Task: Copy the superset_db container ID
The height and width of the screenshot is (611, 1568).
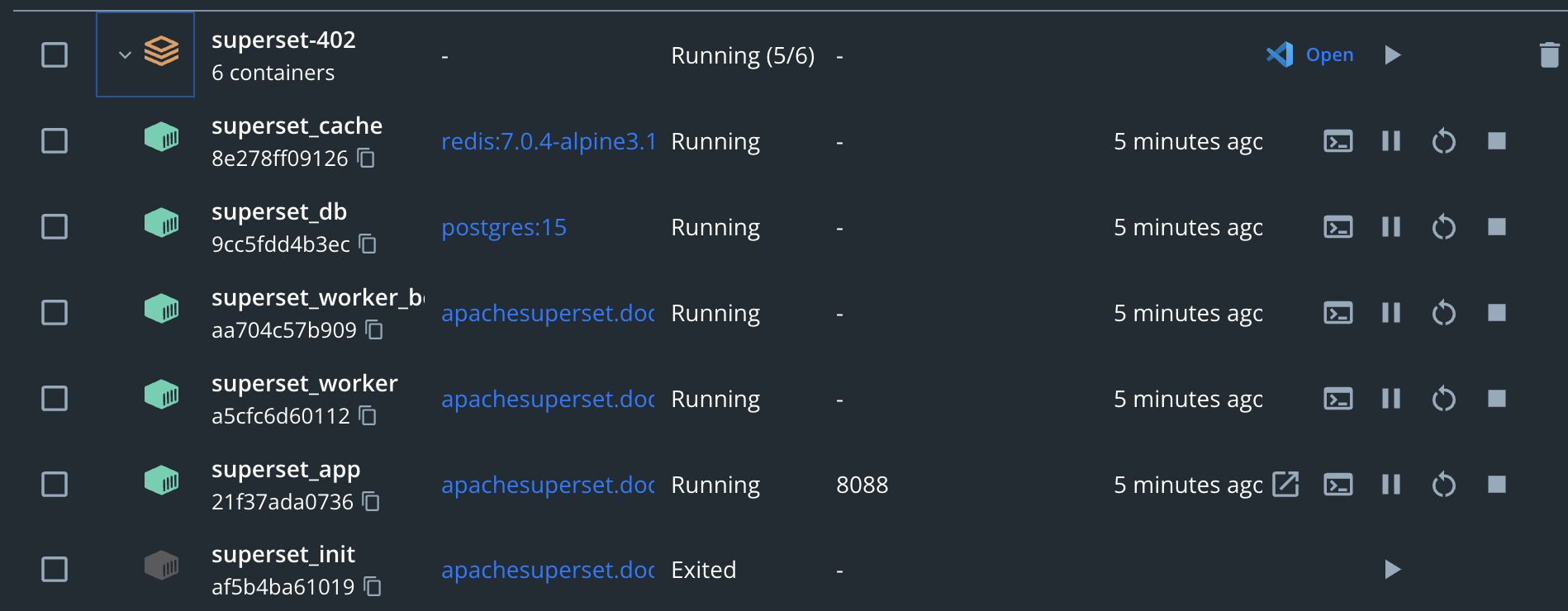Action: (x=369, y=244)
